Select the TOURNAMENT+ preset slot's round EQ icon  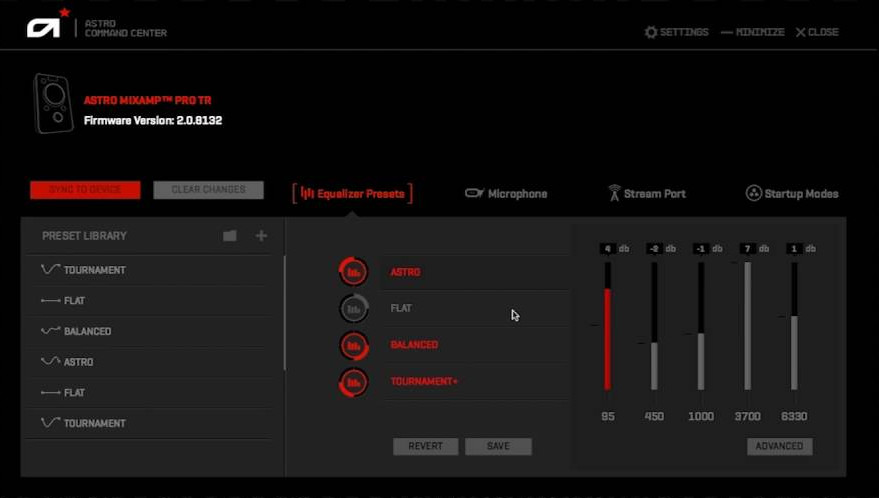tap(354, 382)
